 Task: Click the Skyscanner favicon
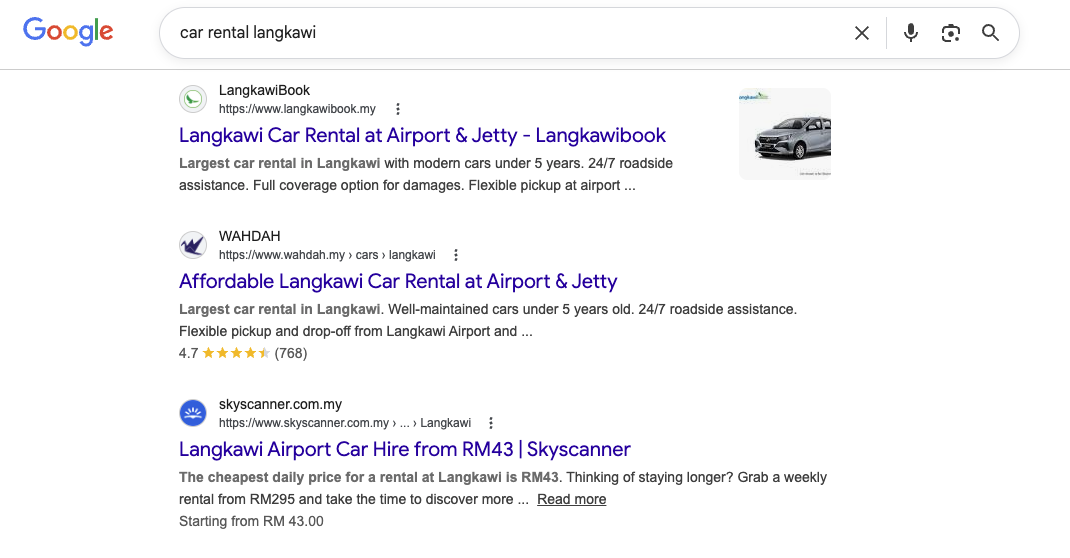click(x=193, y=413)
